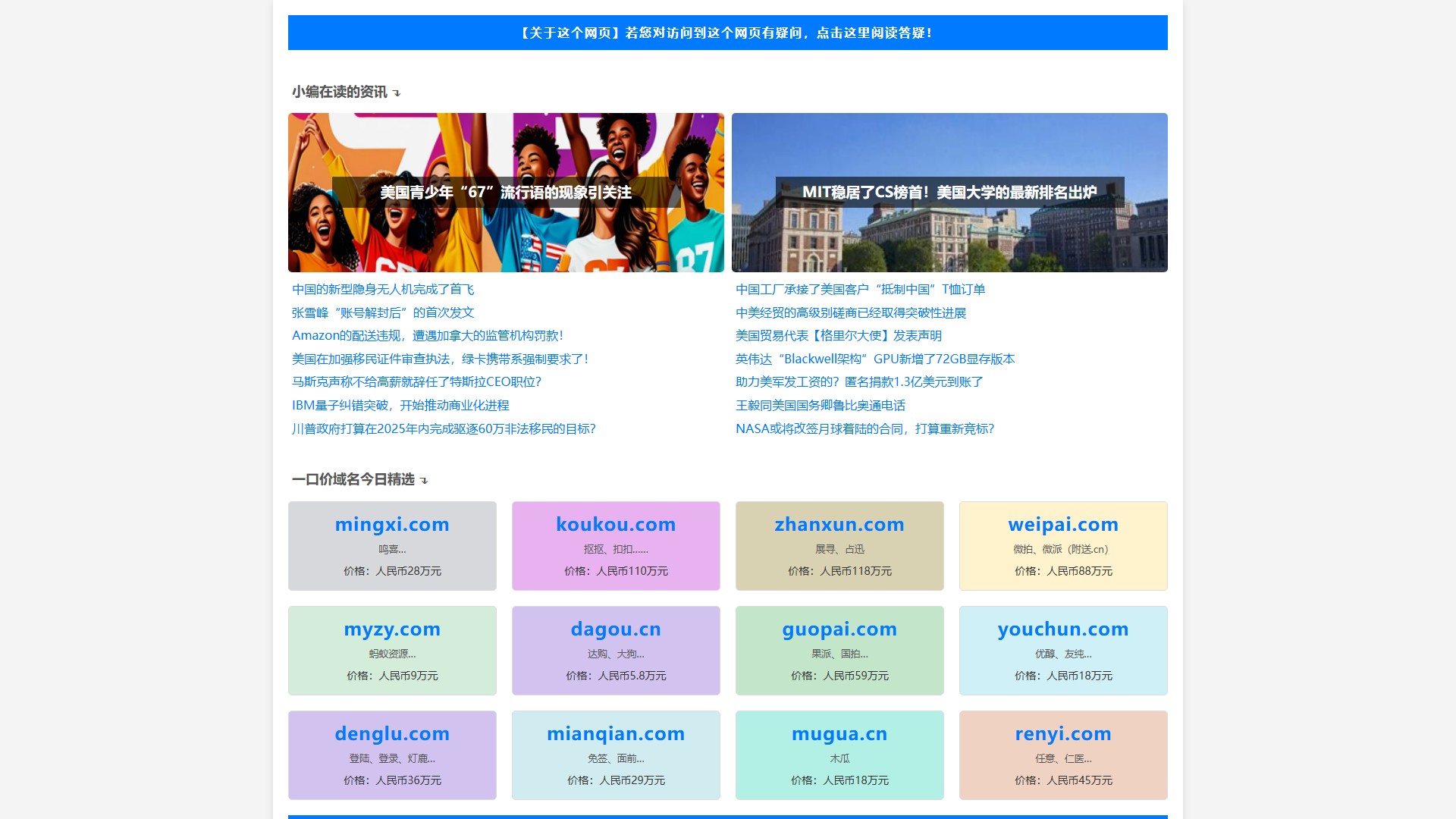Image resolution: width=1456 pixels, height=819 pixels.
Task: Click the dagou.cn domain card
Action: pyautogui.click(x=615, y=650)
